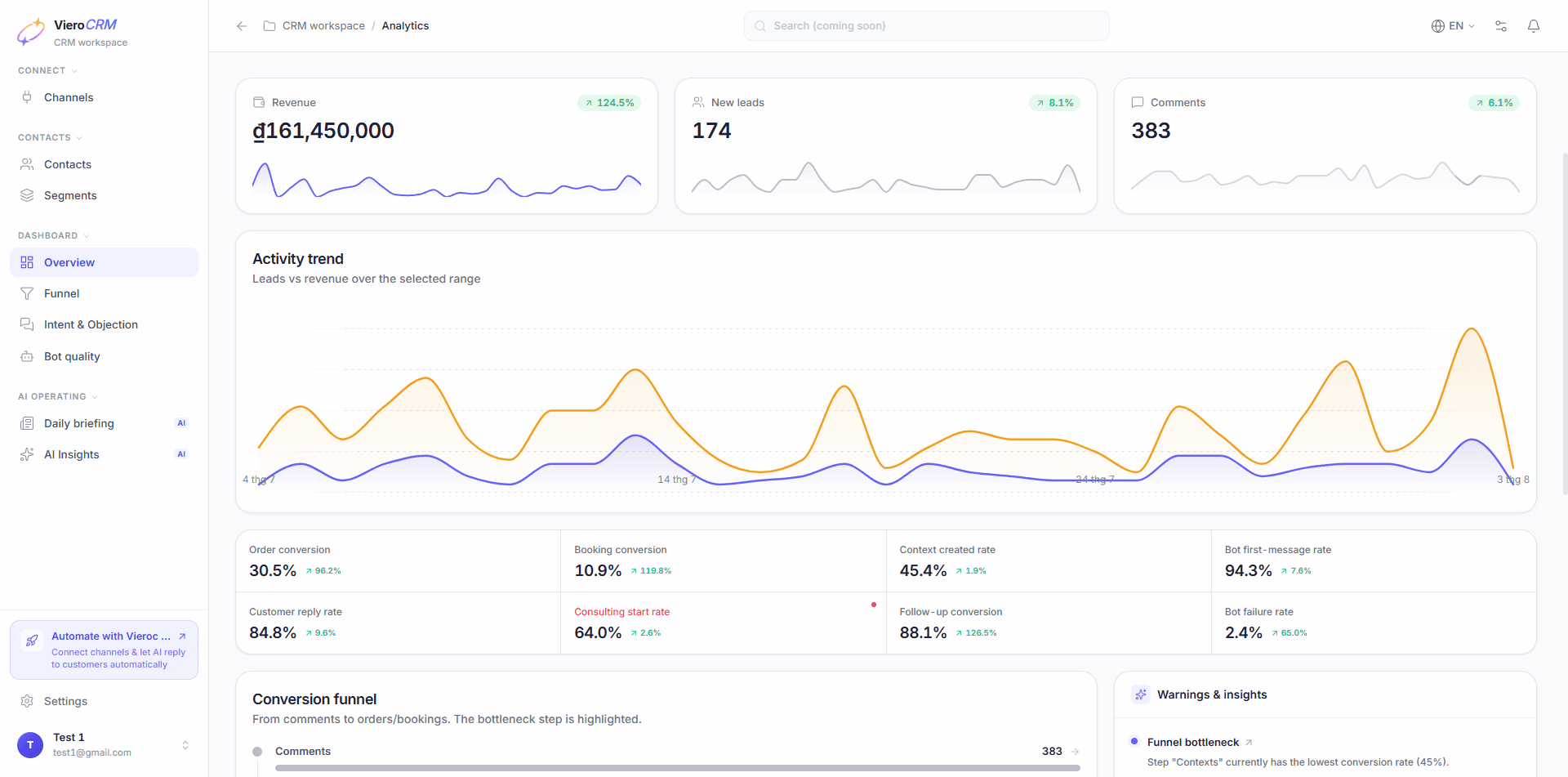This screenshot has width=1568, height=777.
Task: Click the Revenue sparkline chart
Action: 447,181
